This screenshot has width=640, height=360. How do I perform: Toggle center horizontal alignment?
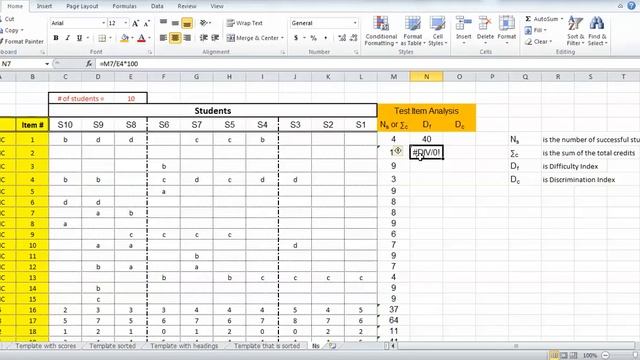[175, 38]
